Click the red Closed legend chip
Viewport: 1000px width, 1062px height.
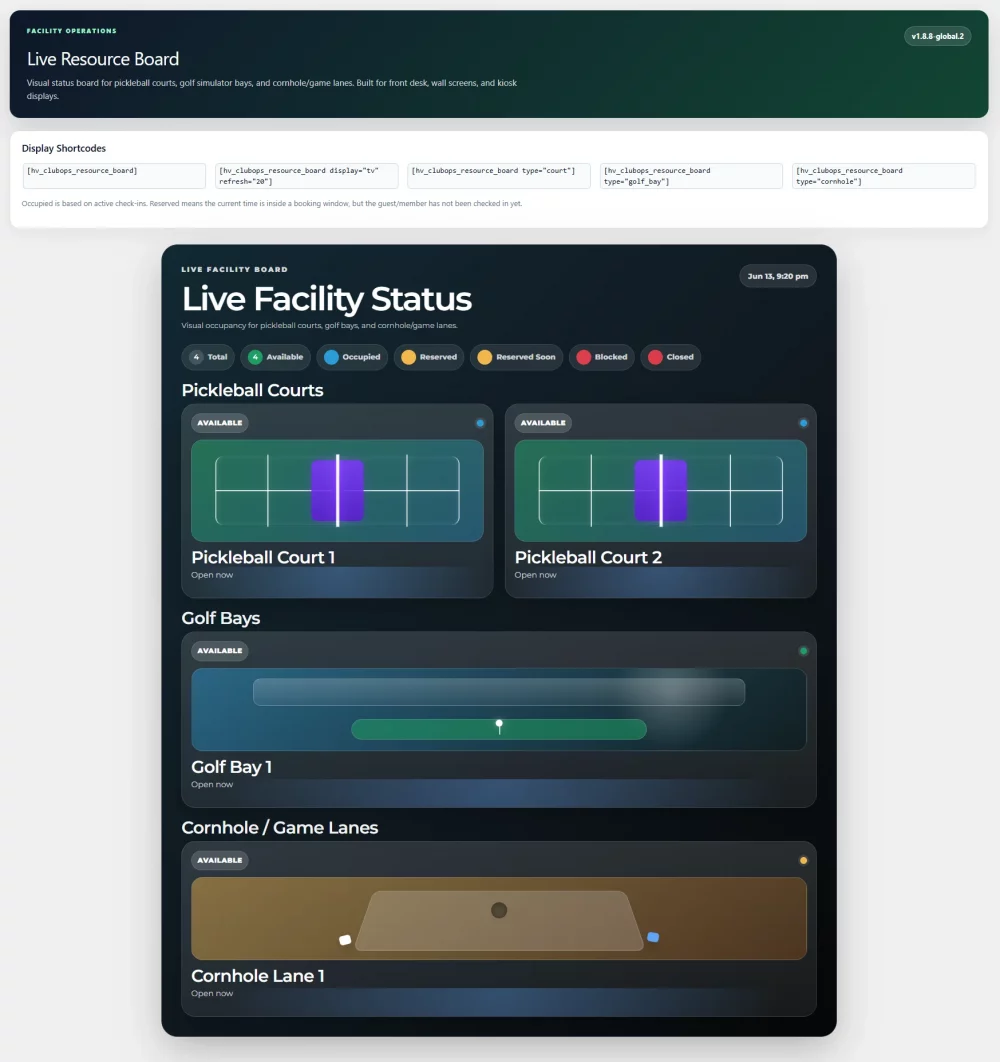tap(671, 357)
